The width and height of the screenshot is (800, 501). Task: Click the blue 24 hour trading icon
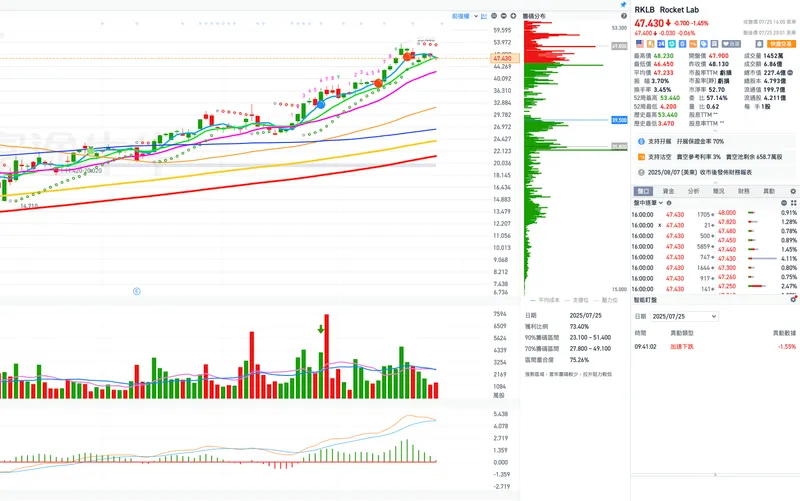coord(661,44)
